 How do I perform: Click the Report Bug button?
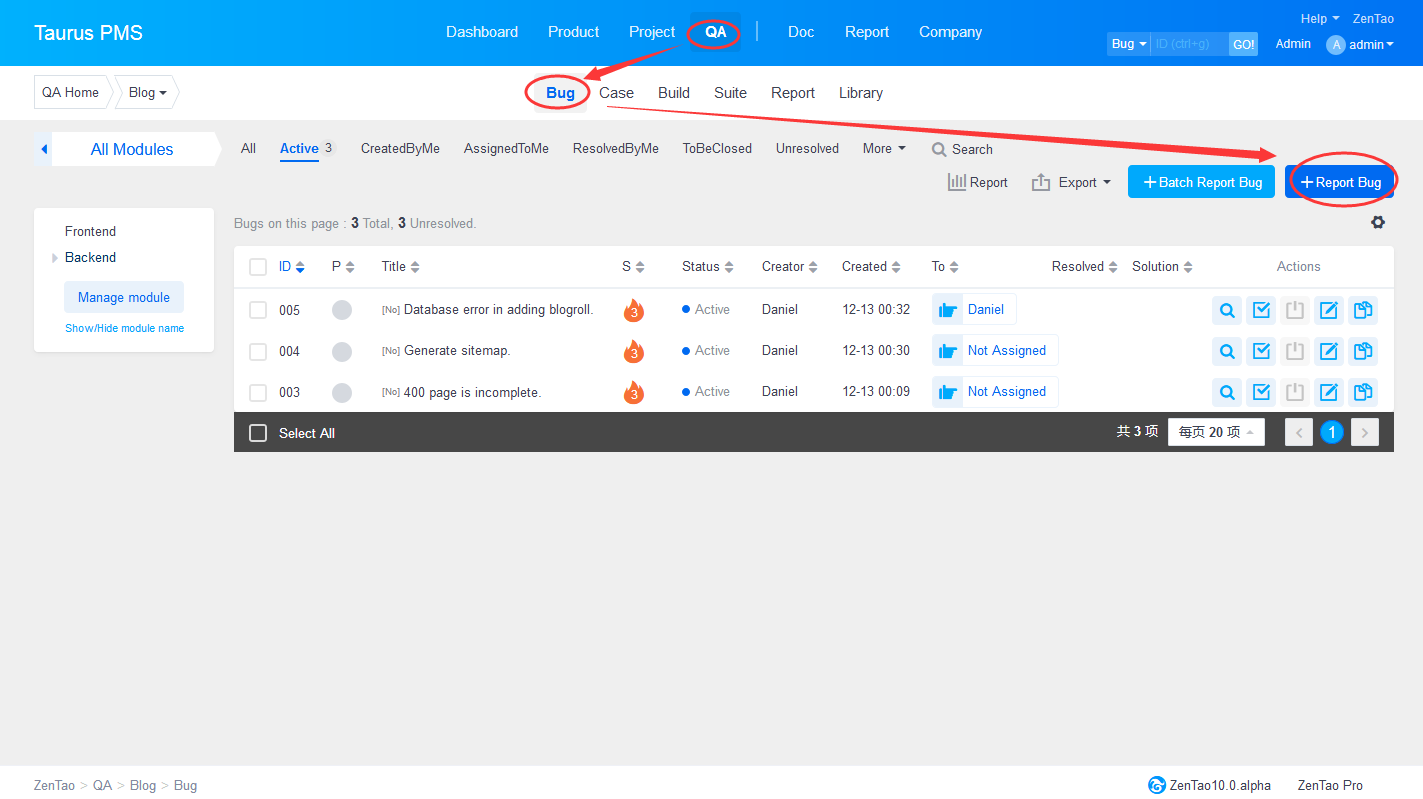1339,182
